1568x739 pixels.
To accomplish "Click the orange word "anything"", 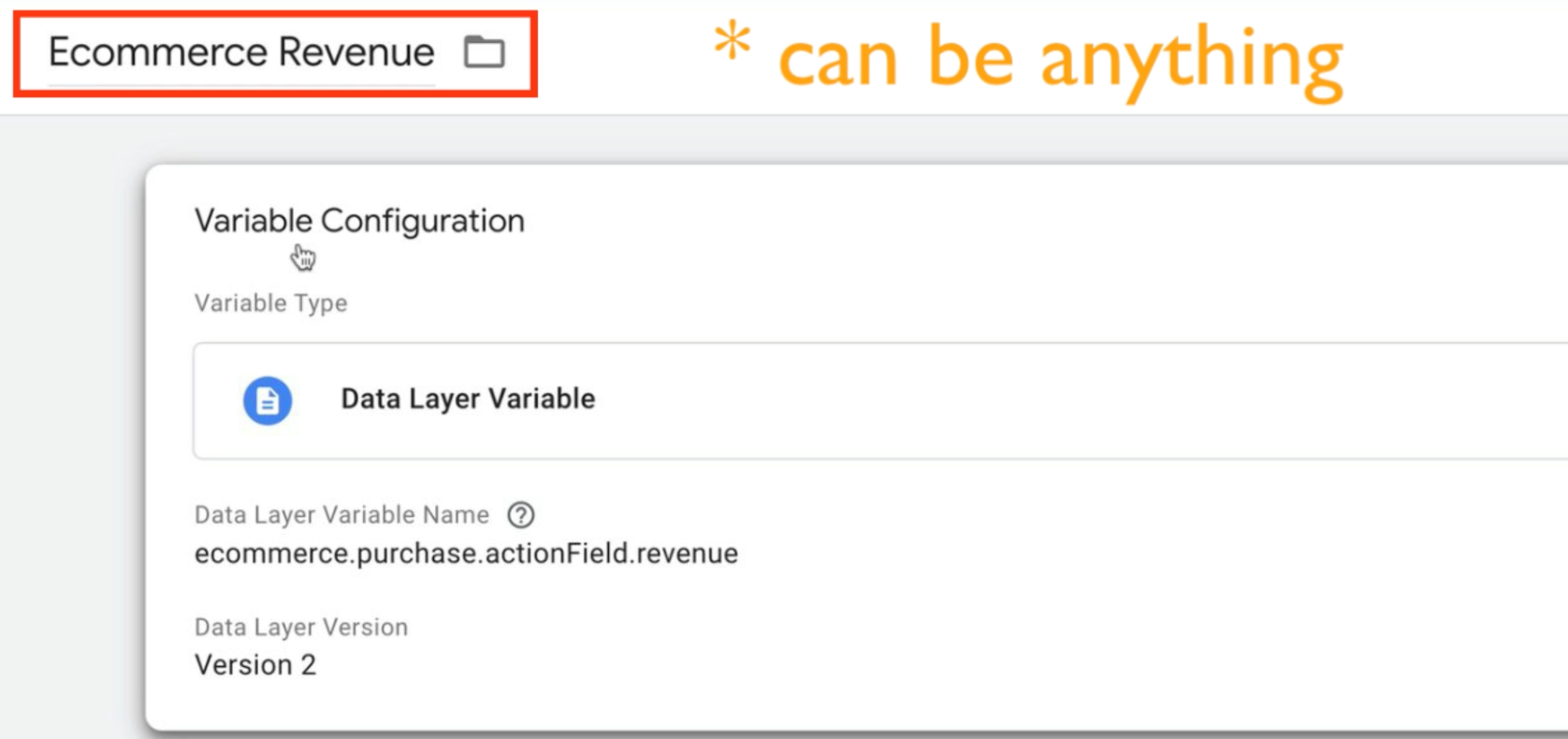I will [1191, 62].
